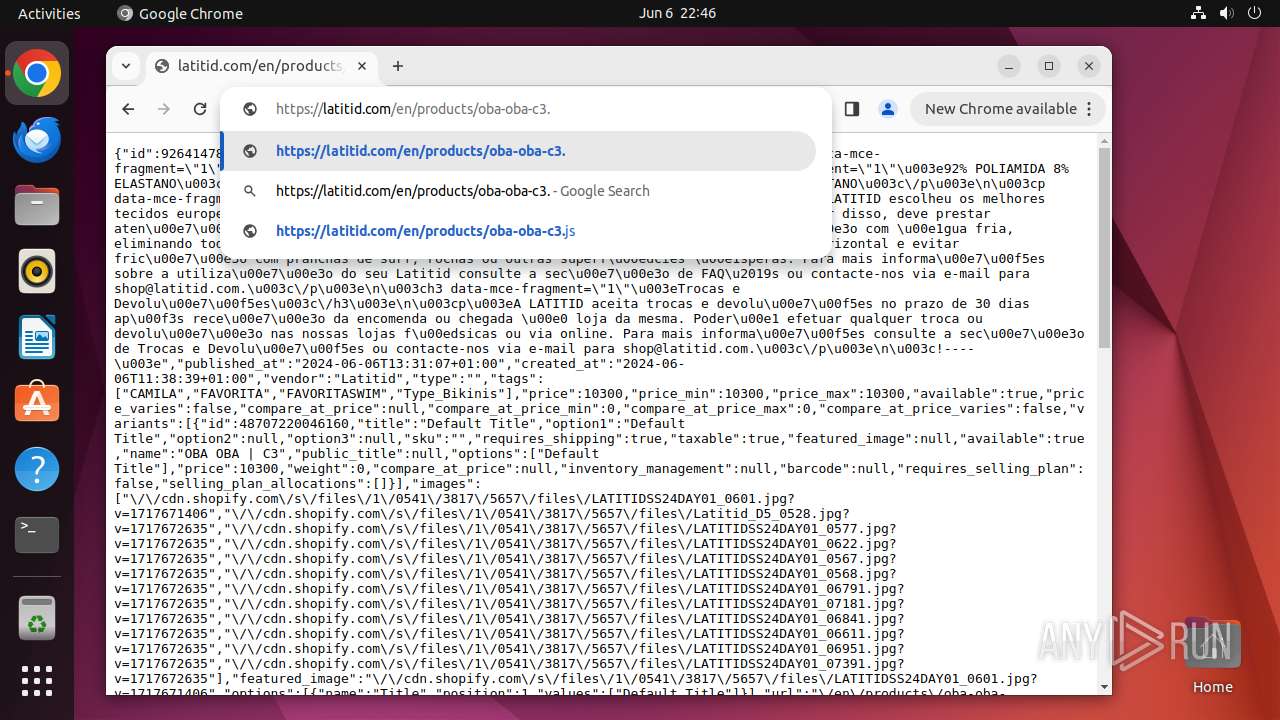Open Ubuntu Software store icon
Viewport: 1280px width, 720px height.
click(37, 403)
